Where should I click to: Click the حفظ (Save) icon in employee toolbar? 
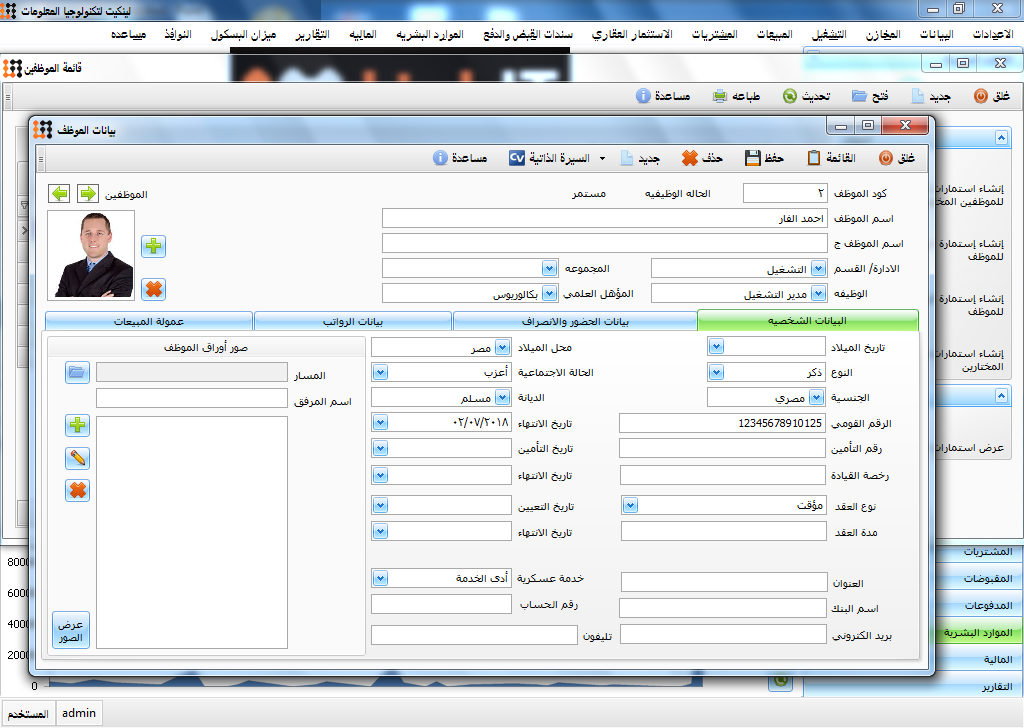pos(753,158)
